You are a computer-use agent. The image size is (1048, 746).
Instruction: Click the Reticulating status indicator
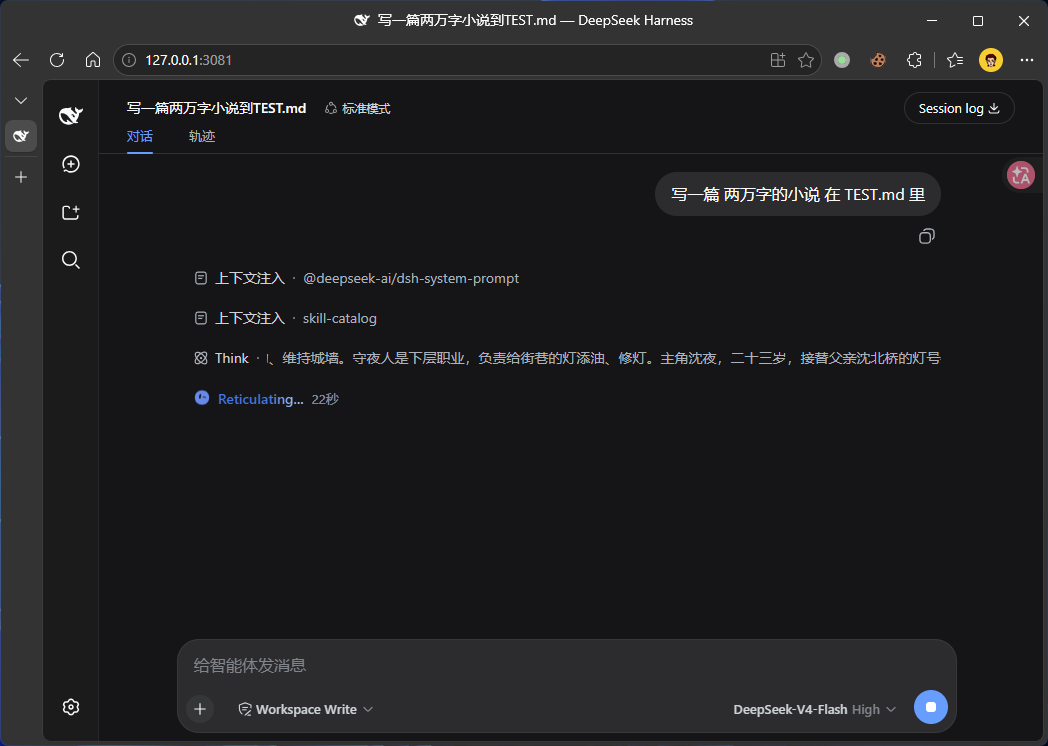point(260,399)
